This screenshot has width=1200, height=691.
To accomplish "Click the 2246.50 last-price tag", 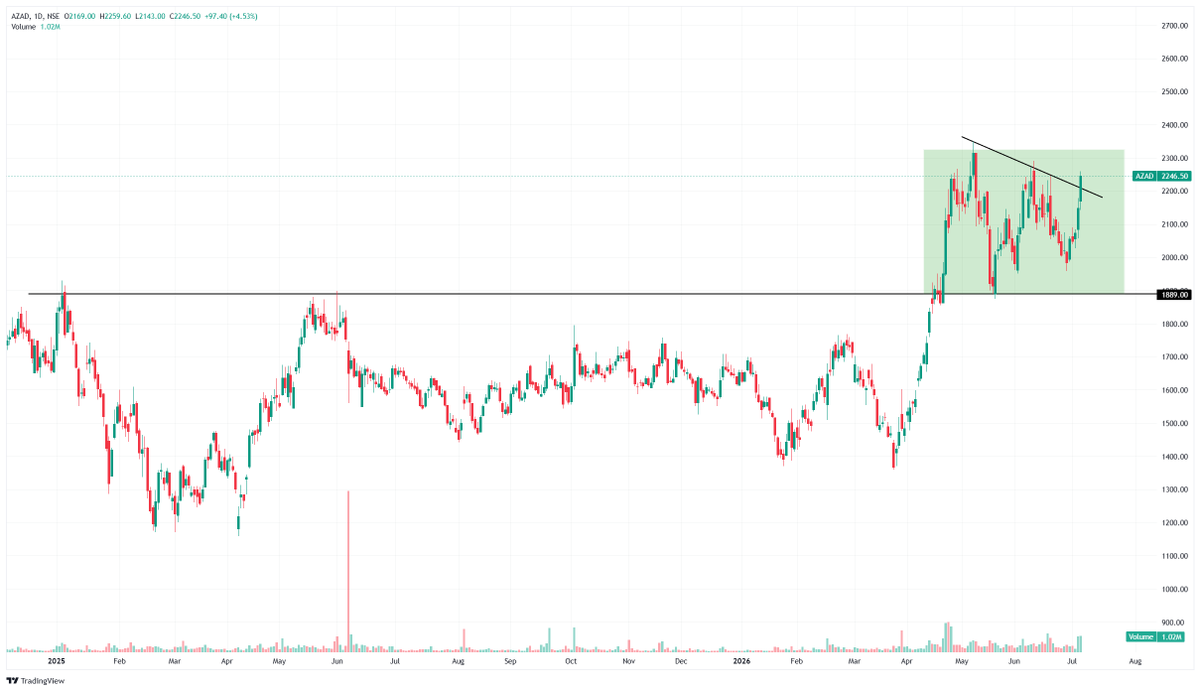I will tap(1174, 176).
